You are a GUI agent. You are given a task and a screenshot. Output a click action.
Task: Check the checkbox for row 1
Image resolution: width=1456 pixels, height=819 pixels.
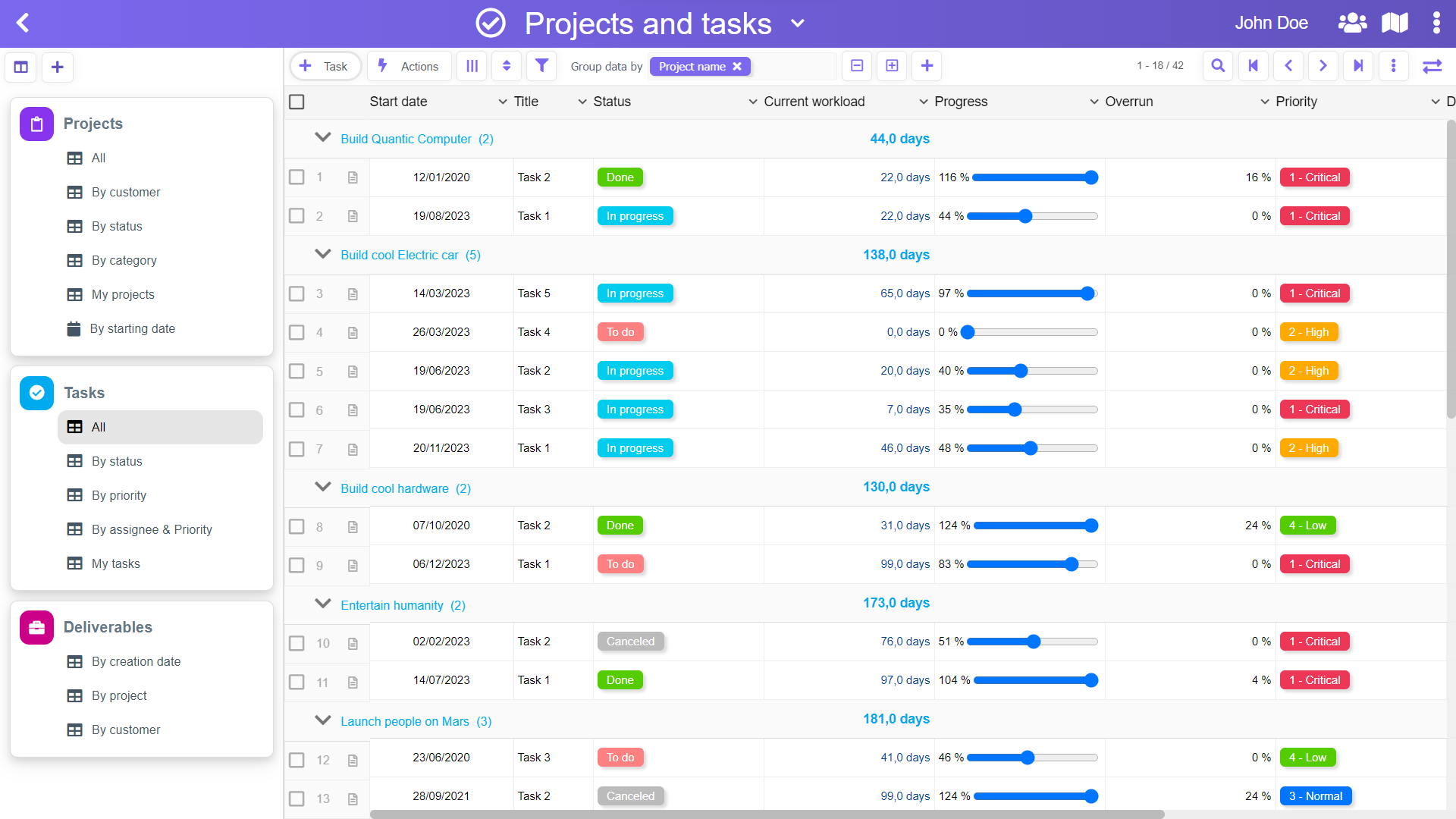coord(297,177)
